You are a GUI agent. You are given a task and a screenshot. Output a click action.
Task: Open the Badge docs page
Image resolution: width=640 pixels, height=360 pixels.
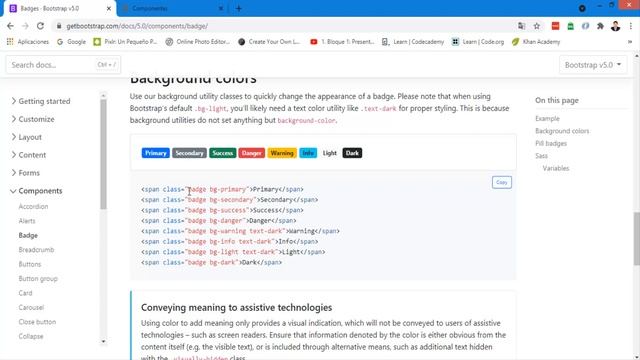coord(28,235)
